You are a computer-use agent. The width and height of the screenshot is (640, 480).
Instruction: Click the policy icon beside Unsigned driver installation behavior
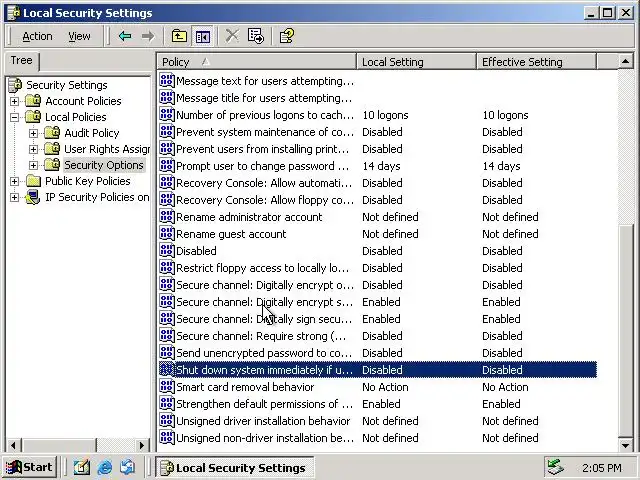pyautogui.click(x=167, y=420)
